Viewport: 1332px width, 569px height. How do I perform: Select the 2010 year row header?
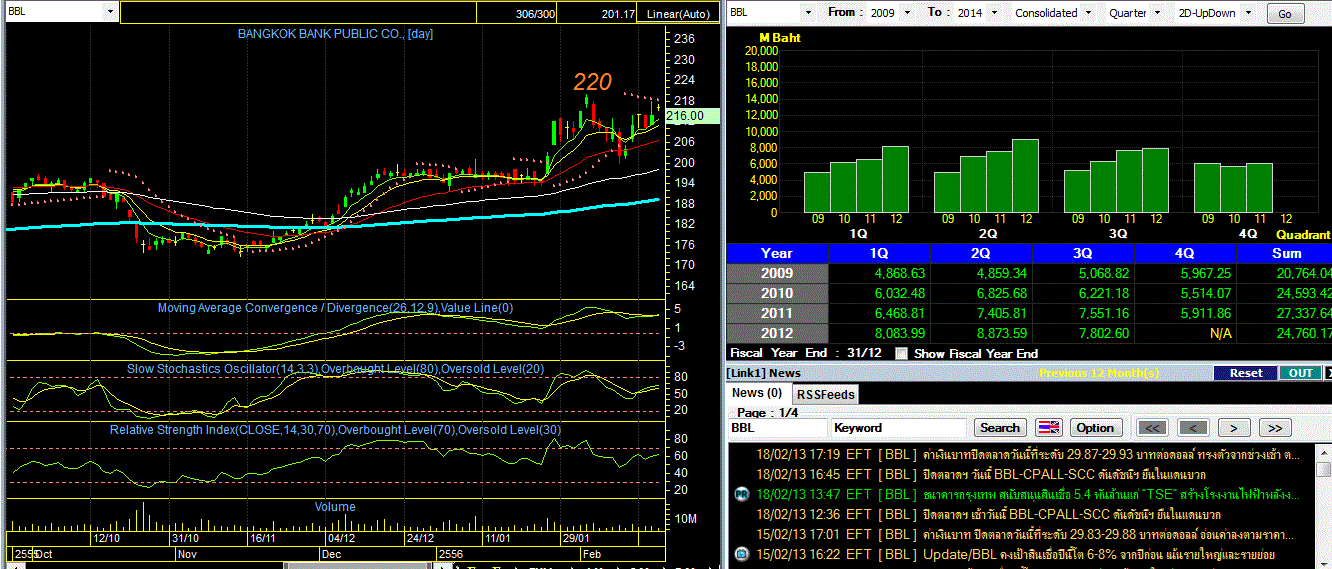[777, 293]
